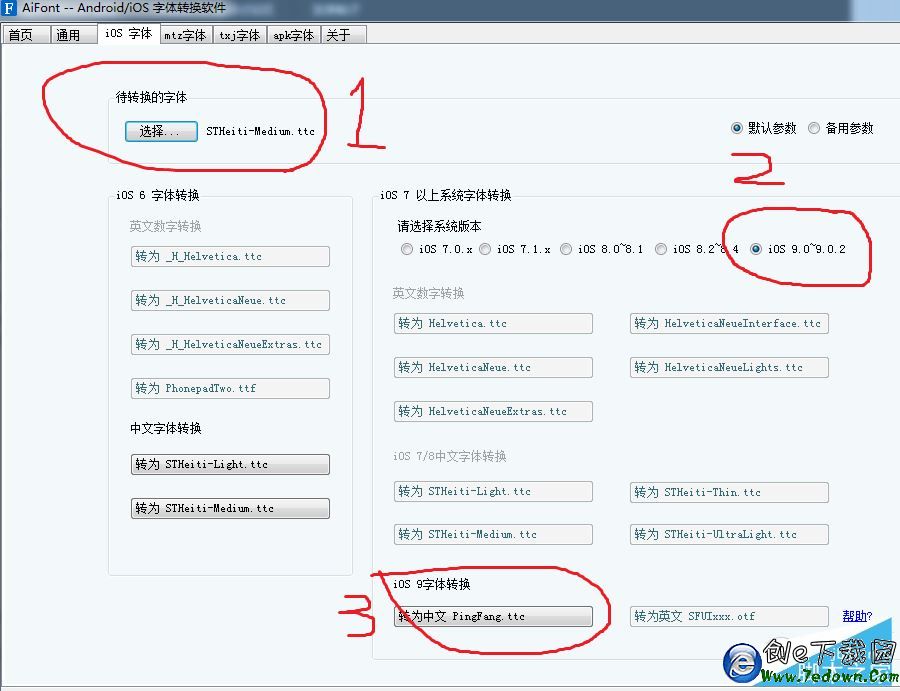
Task: Convert to STHeiti-UltraLight.ttc
Action: pos(728,534)
